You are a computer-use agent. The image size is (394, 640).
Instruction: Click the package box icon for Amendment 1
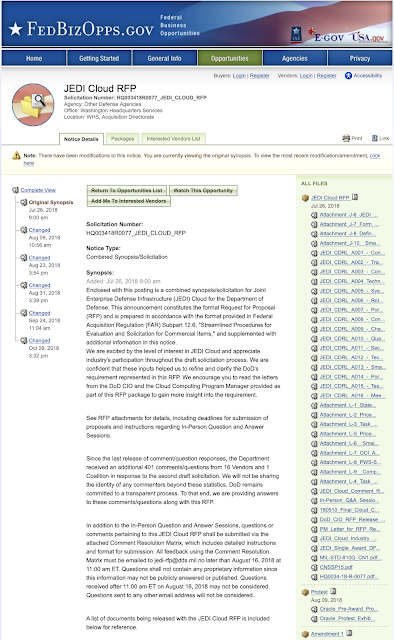305,634
